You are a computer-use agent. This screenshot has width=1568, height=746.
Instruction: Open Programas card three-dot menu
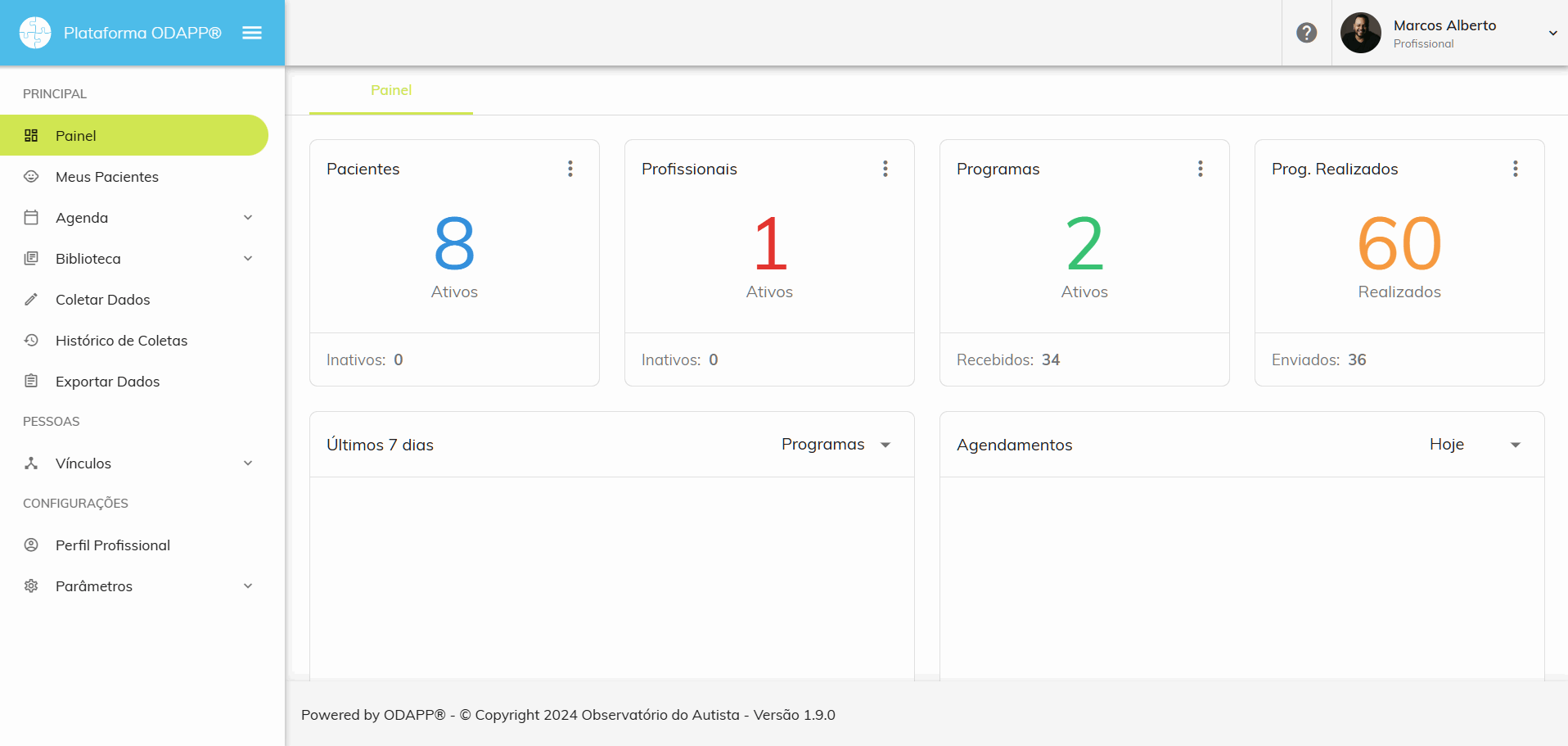click(x=1201, y=169)
